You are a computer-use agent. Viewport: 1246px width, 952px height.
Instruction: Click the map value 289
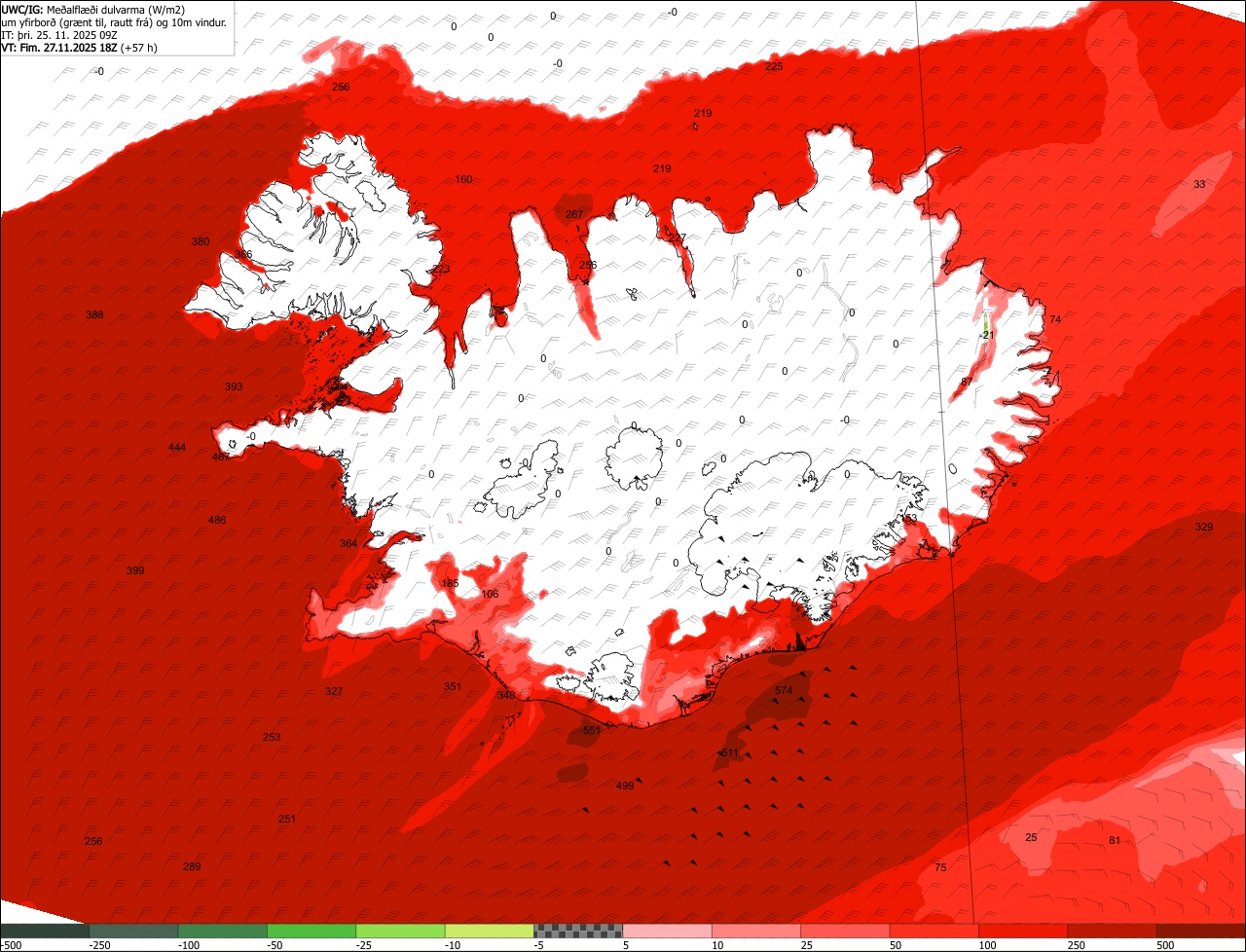click(192, 867)
